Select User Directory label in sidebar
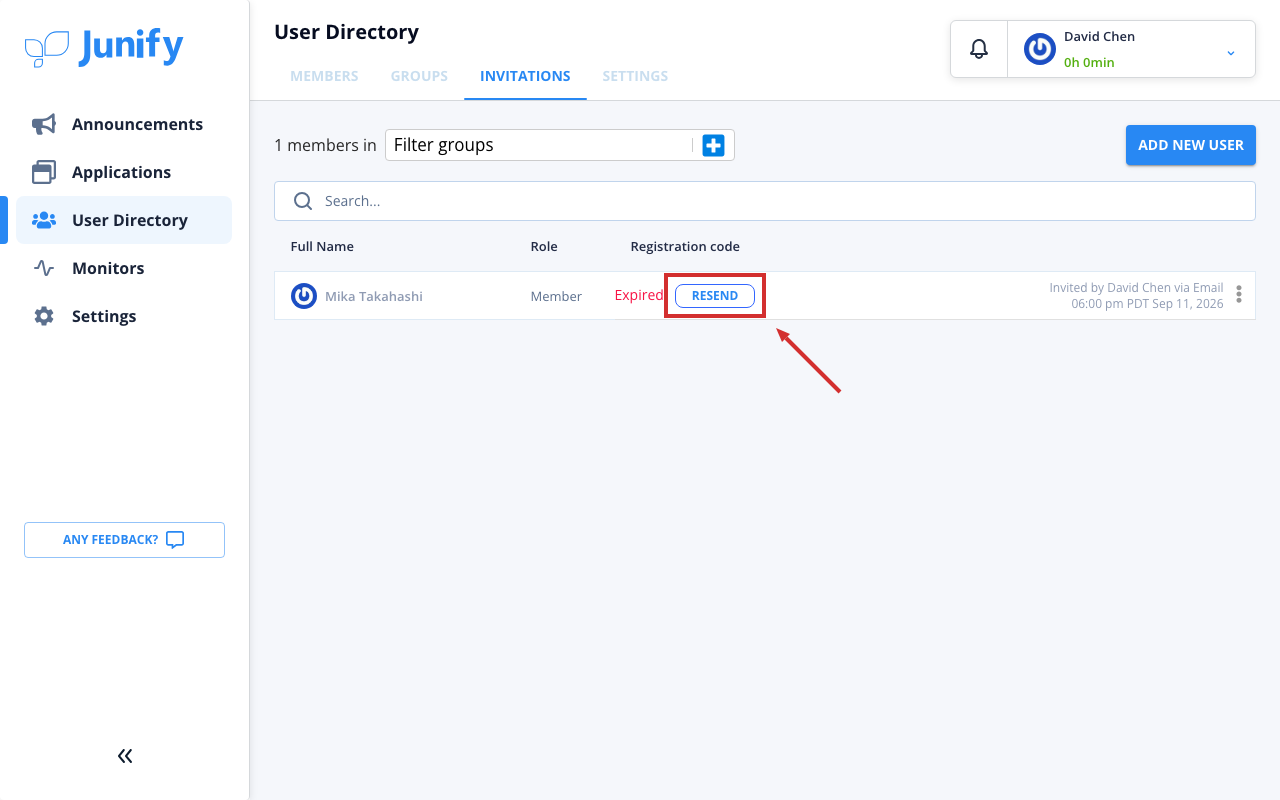This screenshot has width=1280, height=800. pos(130,220)
